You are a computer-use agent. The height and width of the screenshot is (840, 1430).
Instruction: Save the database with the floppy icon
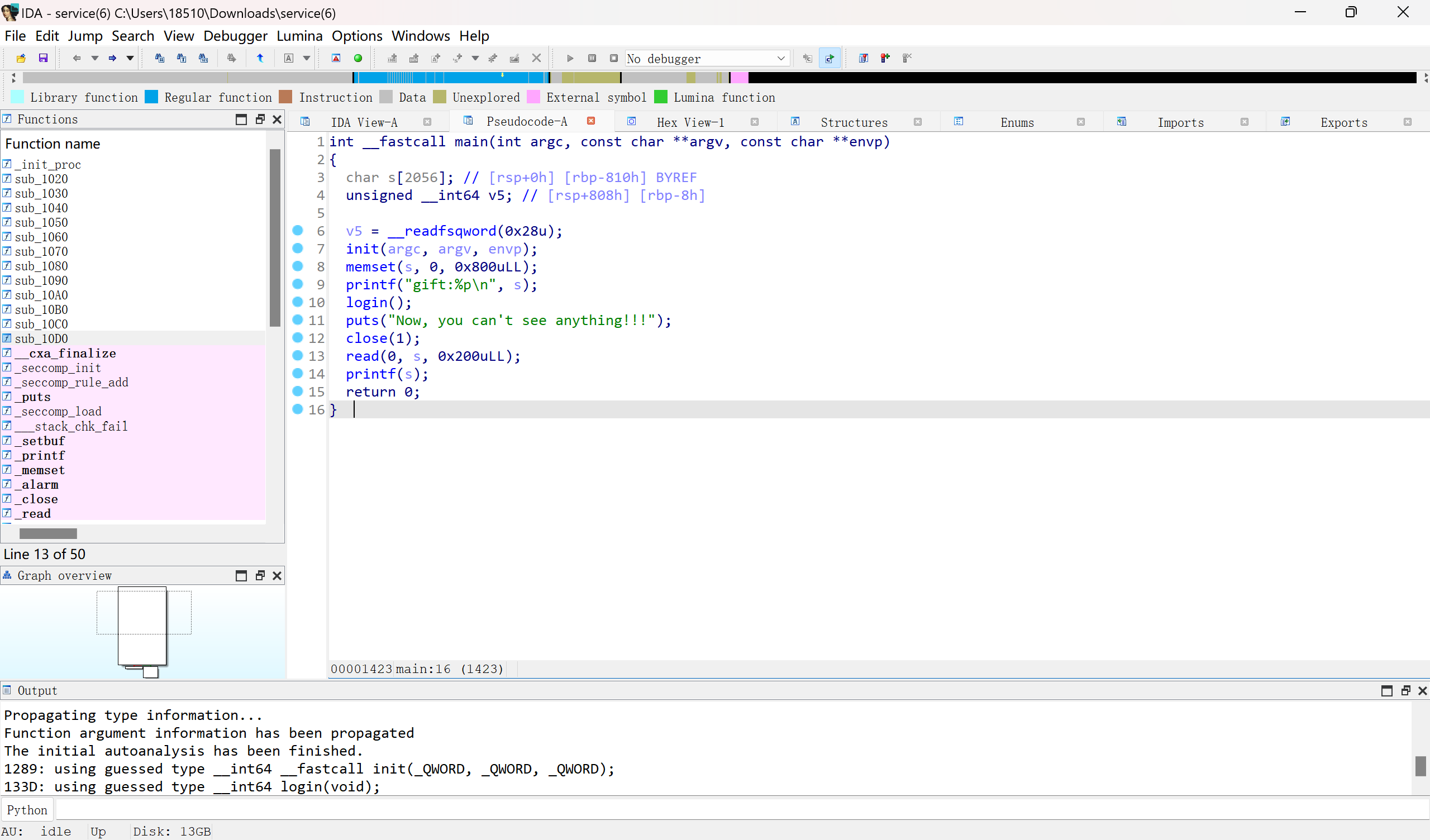pyautogui.click(x=43, y=58)
